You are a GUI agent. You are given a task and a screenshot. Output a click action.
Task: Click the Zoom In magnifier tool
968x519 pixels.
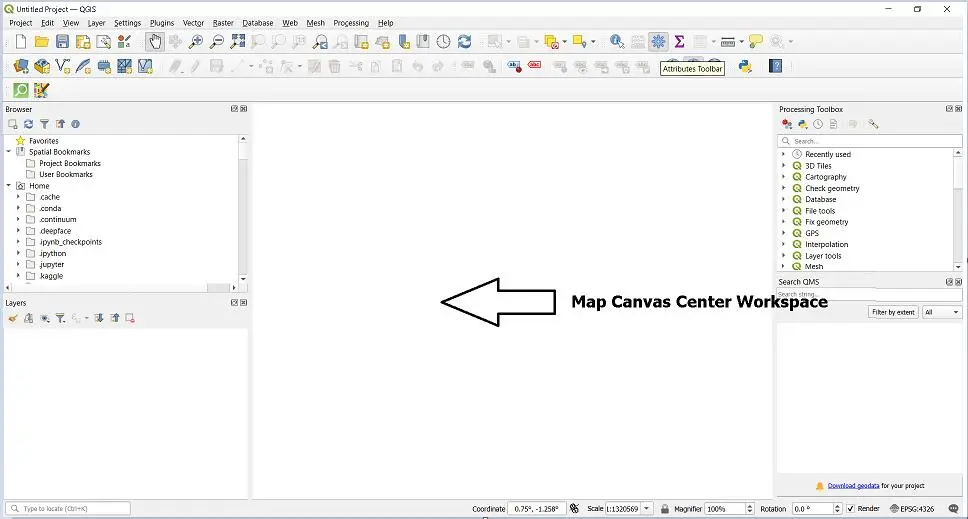click(x=196, y=41)
